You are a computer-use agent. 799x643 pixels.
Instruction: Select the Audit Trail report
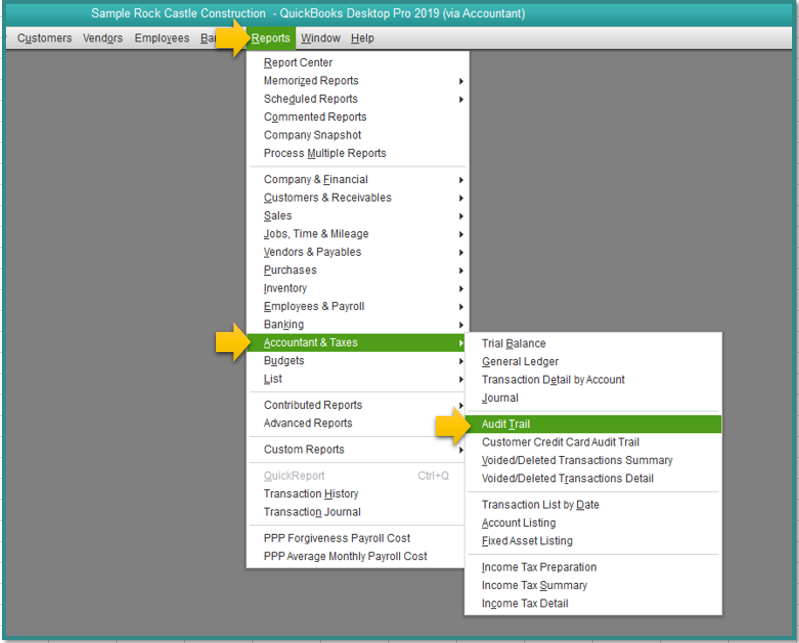click(x=594, y=424)
